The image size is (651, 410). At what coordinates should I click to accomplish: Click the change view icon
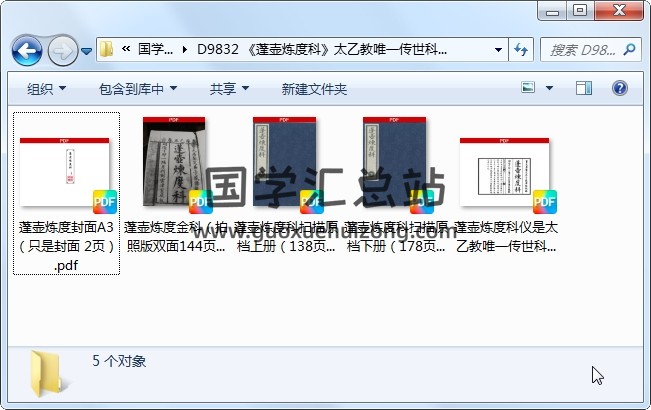tap(528, 88)
